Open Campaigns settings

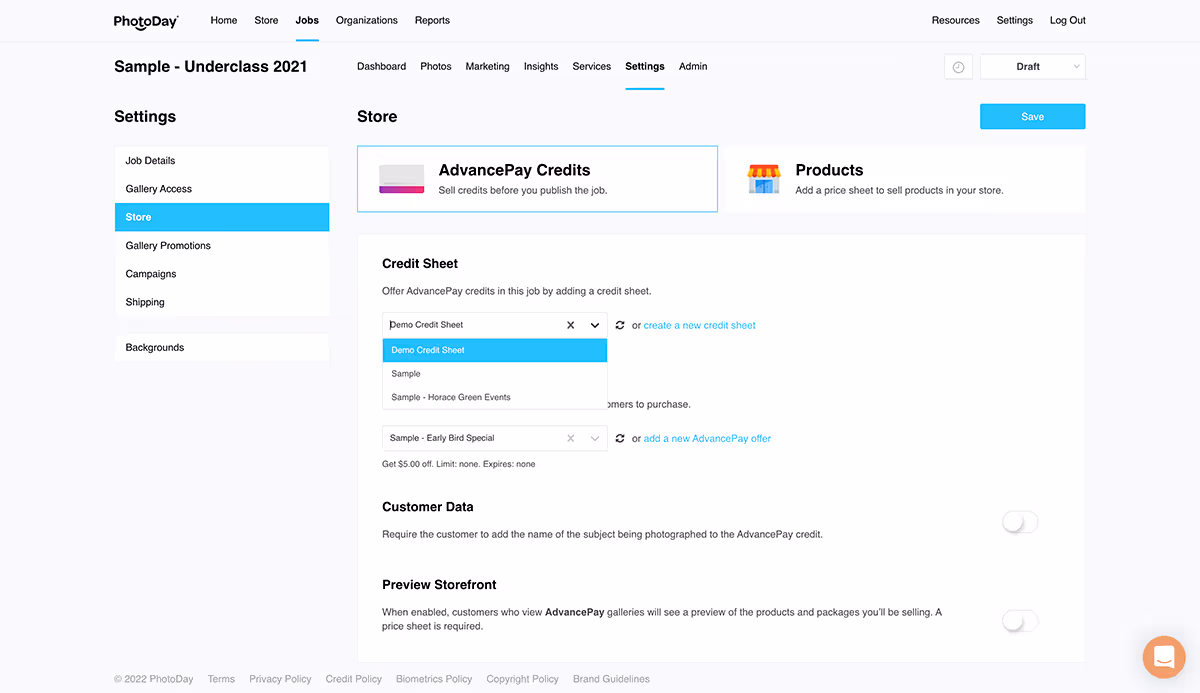click(222, 274)
